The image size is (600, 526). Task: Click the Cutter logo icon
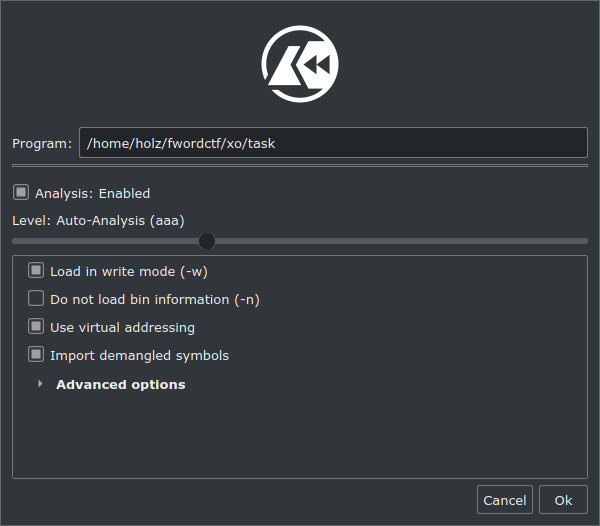[x=300, y=64]
